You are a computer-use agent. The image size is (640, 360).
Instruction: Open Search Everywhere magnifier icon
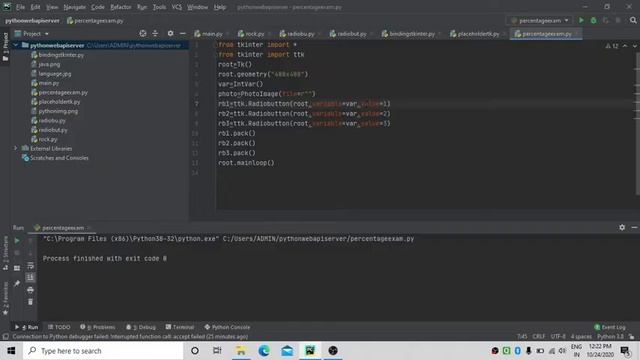point(633,20)
